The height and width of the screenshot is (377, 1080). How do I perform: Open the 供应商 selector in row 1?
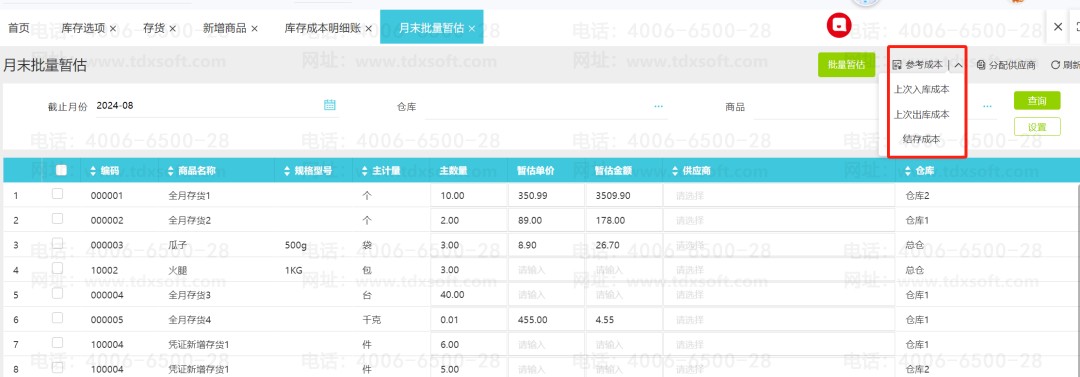(x=779, y=196)
